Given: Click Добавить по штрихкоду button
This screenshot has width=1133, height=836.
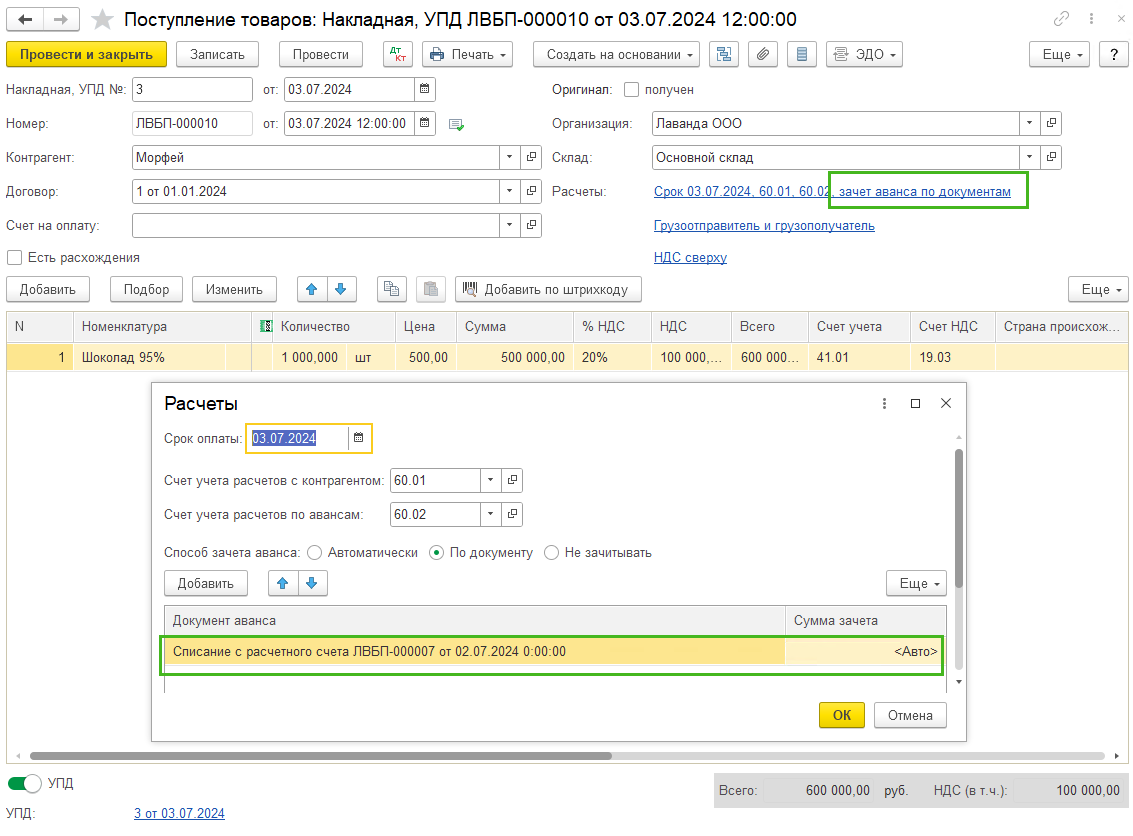Looking at the screenshot, I should (548, 289).
